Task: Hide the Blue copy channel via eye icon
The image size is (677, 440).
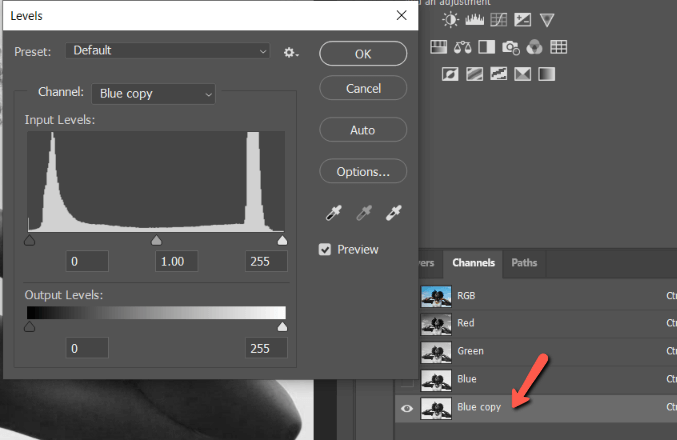Action: [x=406, y=407]
